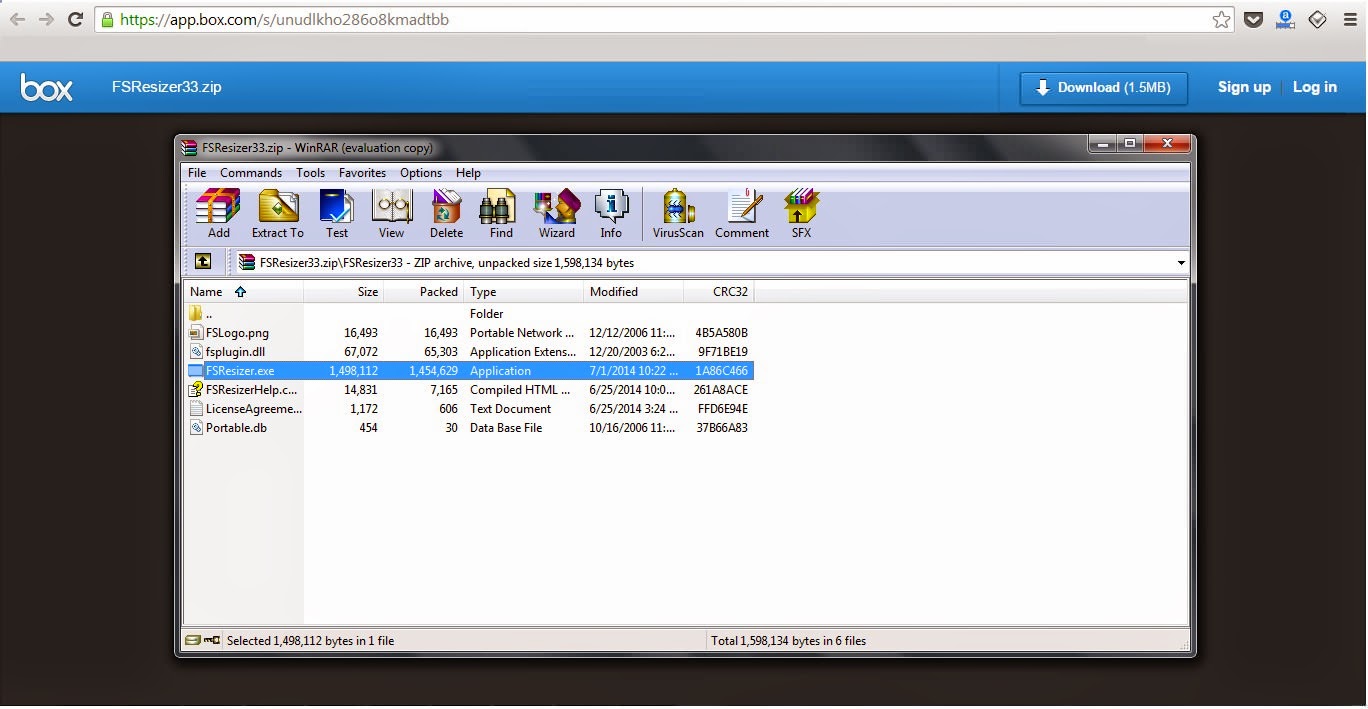The width and height of the screenshot is (1368, 709).
Task: Bookmark the page with the star icon
Action: pos(1221,20)
